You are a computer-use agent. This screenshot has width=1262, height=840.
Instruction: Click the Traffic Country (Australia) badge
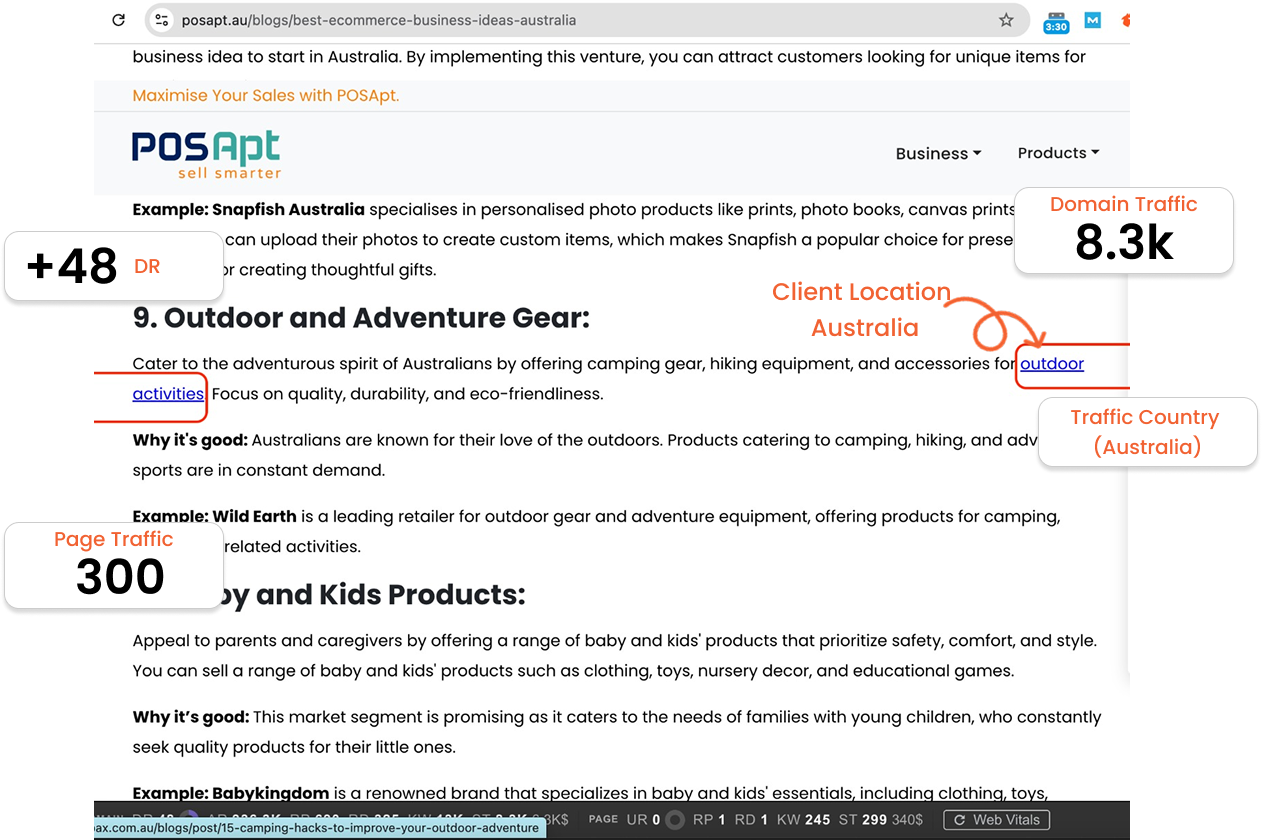[x=1144, y=432]
